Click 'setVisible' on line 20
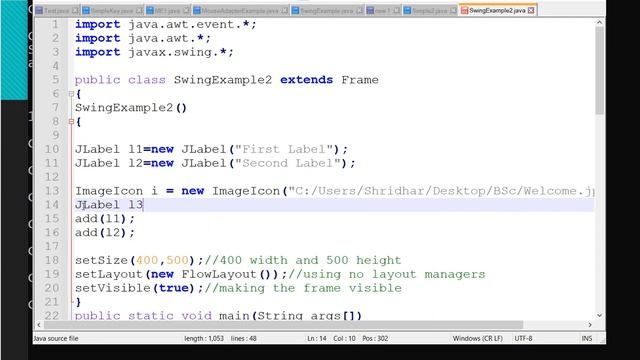The height and width of the screenshot is (360, 640). tap(113, 288)
